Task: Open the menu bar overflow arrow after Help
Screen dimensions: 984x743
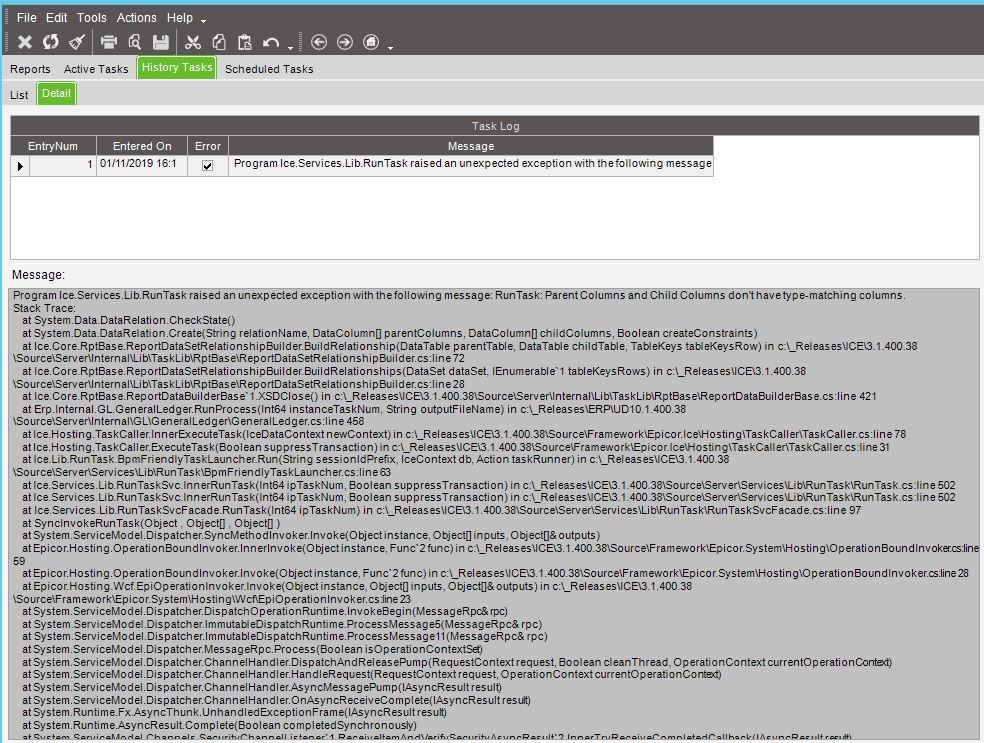Action: pyautogui.click(x=203, y=22)
